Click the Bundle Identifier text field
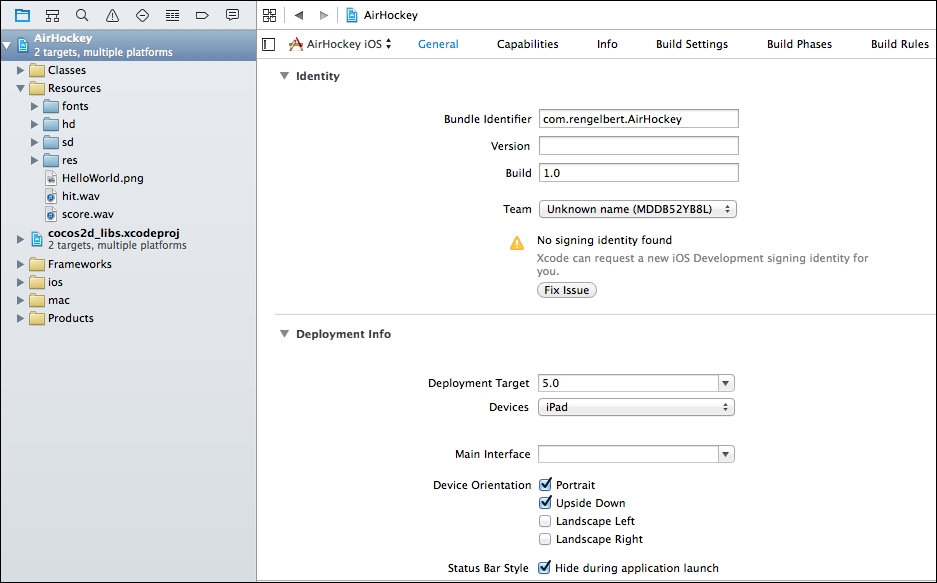Image resolution: width=937 pixels, height=583 pixels. (x=639, y=119)
